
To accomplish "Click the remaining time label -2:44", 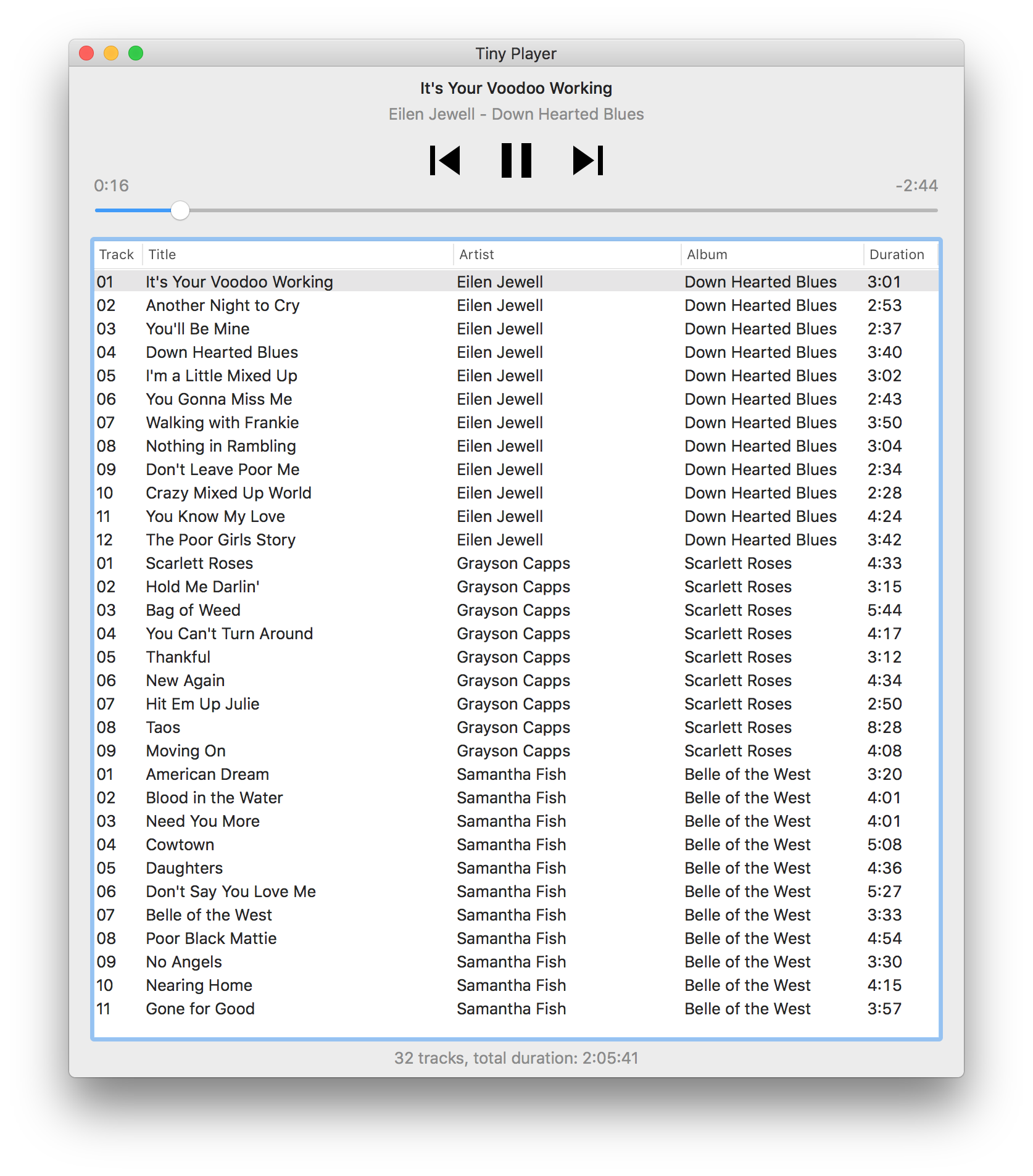I will [916, 186].
